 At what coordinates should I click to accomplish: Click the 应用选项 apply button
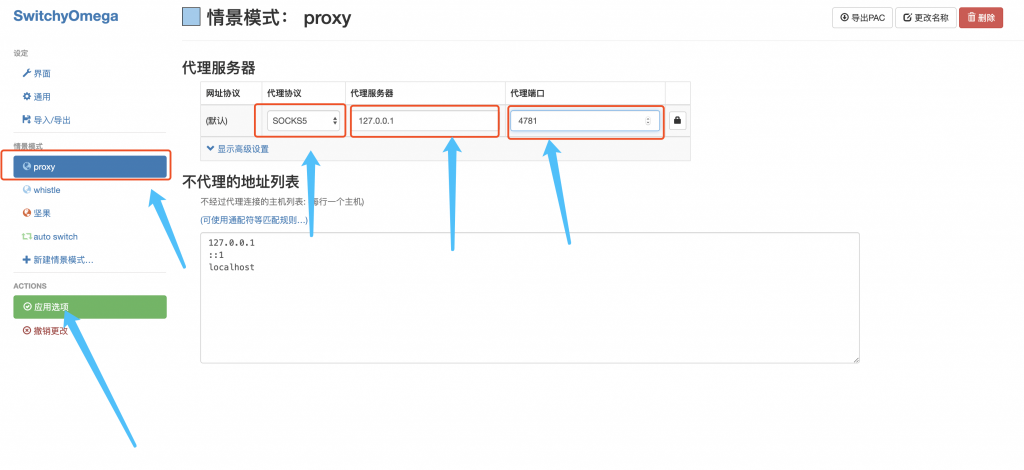tap(90, 307)
